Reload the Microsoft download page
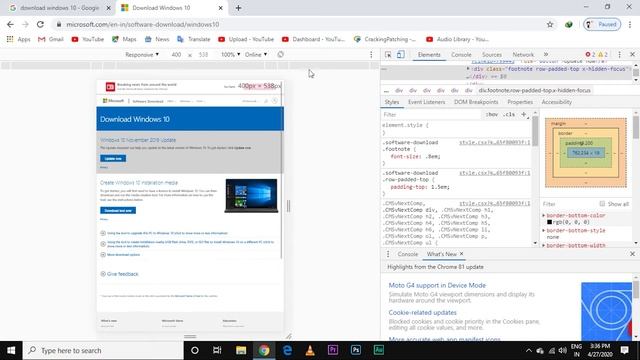Image resolution: width=640 pixels, height=360 pixels. point(40,24)
